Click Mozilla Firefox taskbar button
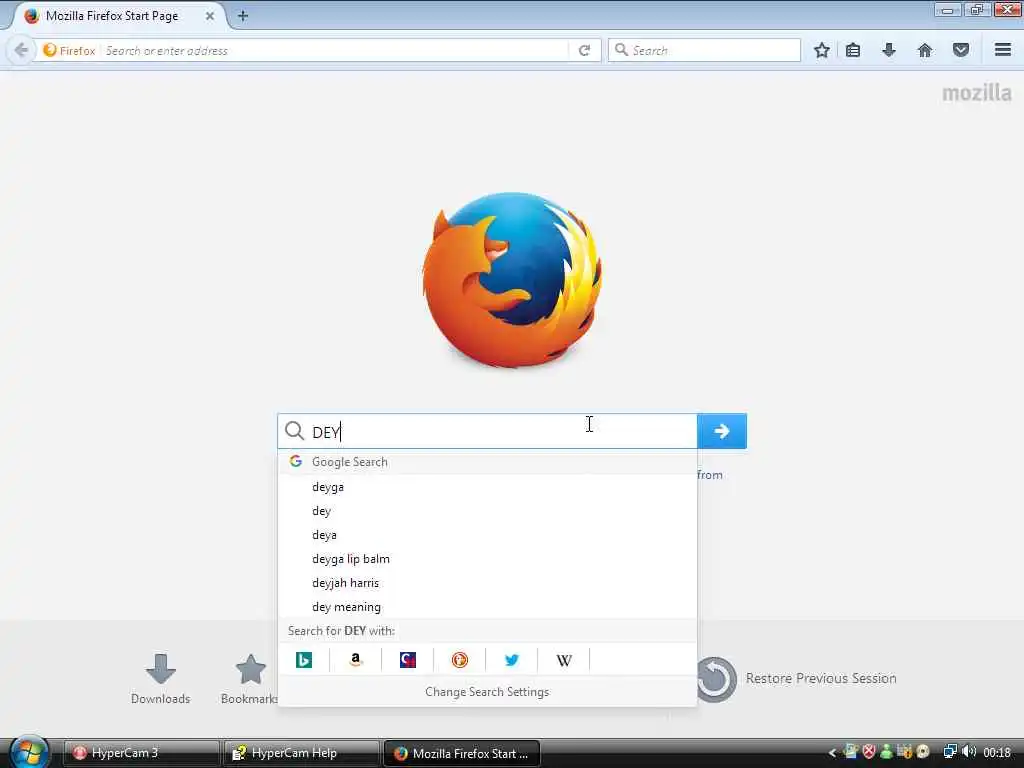 [462, 753]
